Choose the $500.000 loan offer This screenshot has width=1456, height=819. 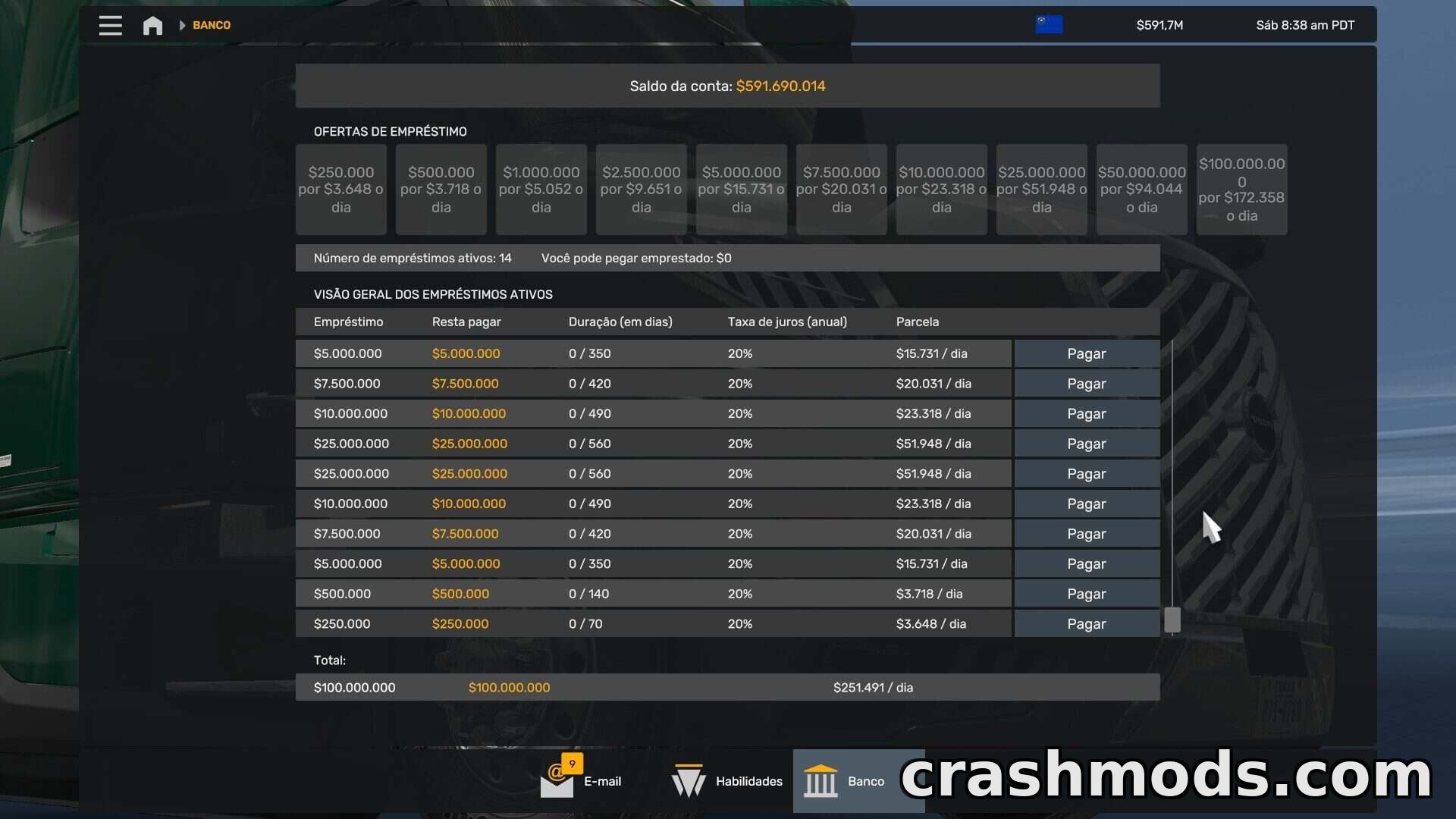[441, 190]
